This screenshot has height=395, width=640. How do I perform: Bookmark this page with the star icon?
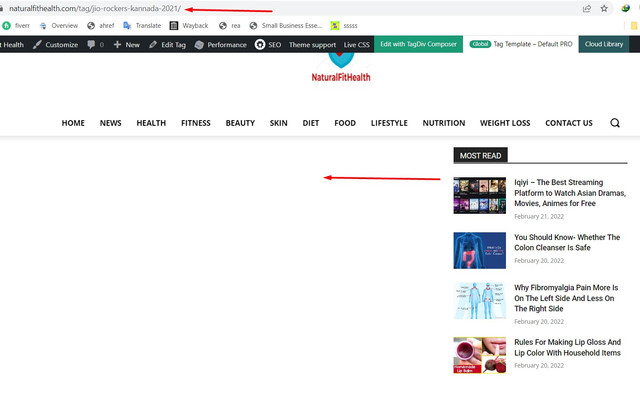(604, 8)
